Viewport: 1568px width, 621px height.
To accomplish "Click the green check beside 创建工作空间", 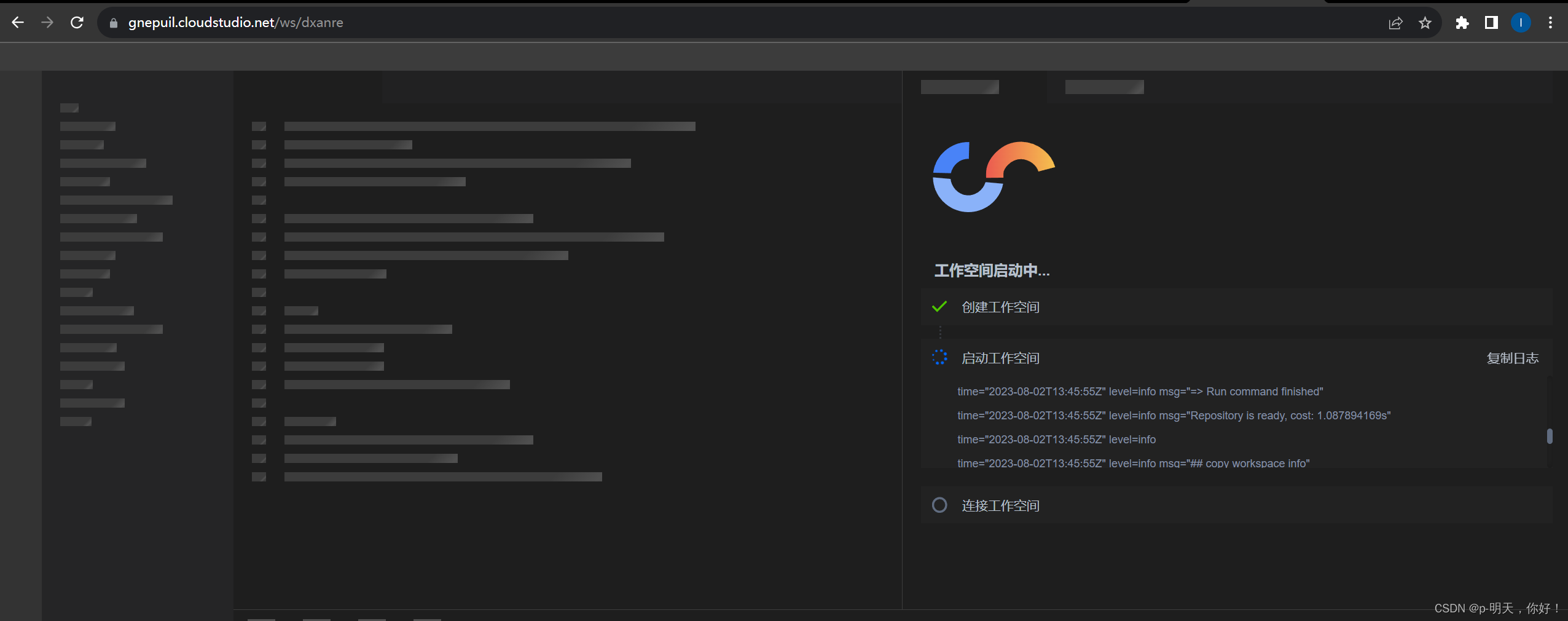I will coord(939,306).
